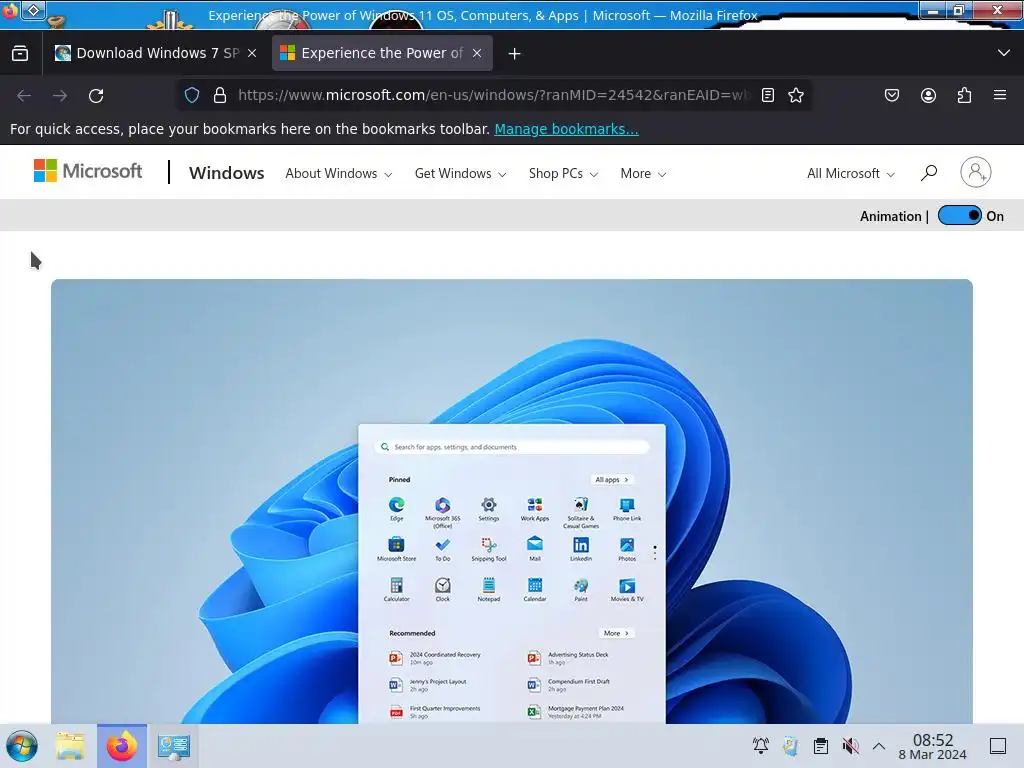The image size is (1024, 768).
Task: Bookmark this page with star
Action: pyautogui.click(x=795, y=95)
